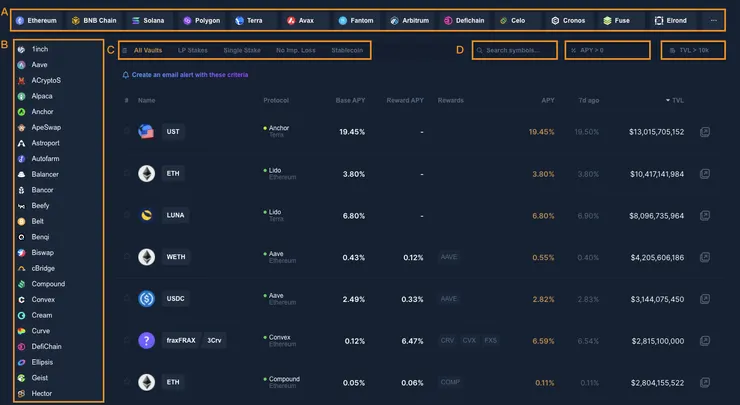Switch to No Imp. Loss tab
The height and width of the screenshot is (405, 740).
click(295, 50)
